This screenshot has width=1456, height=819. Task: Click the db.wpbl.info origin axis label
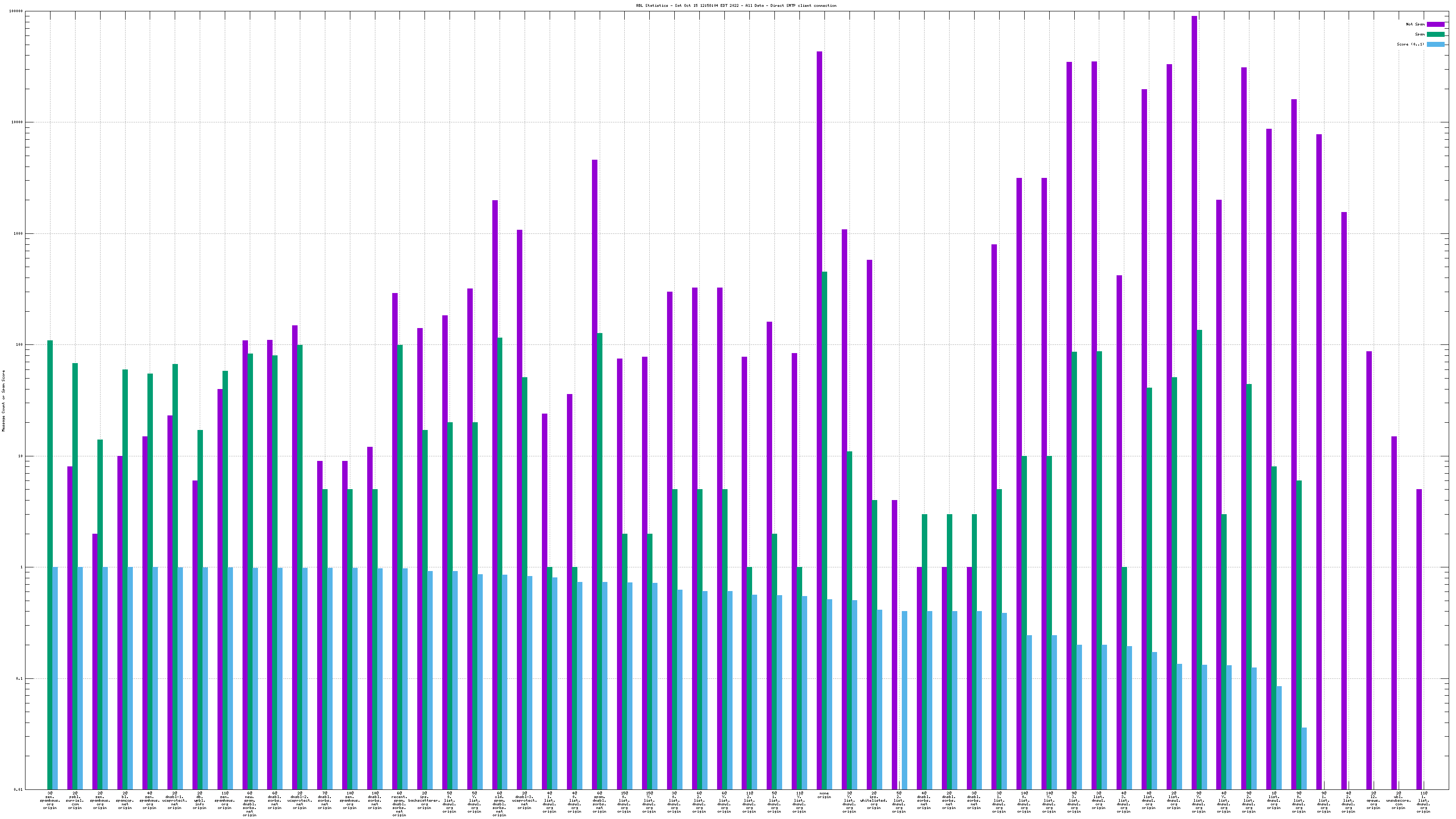click(x=200, y=800)
